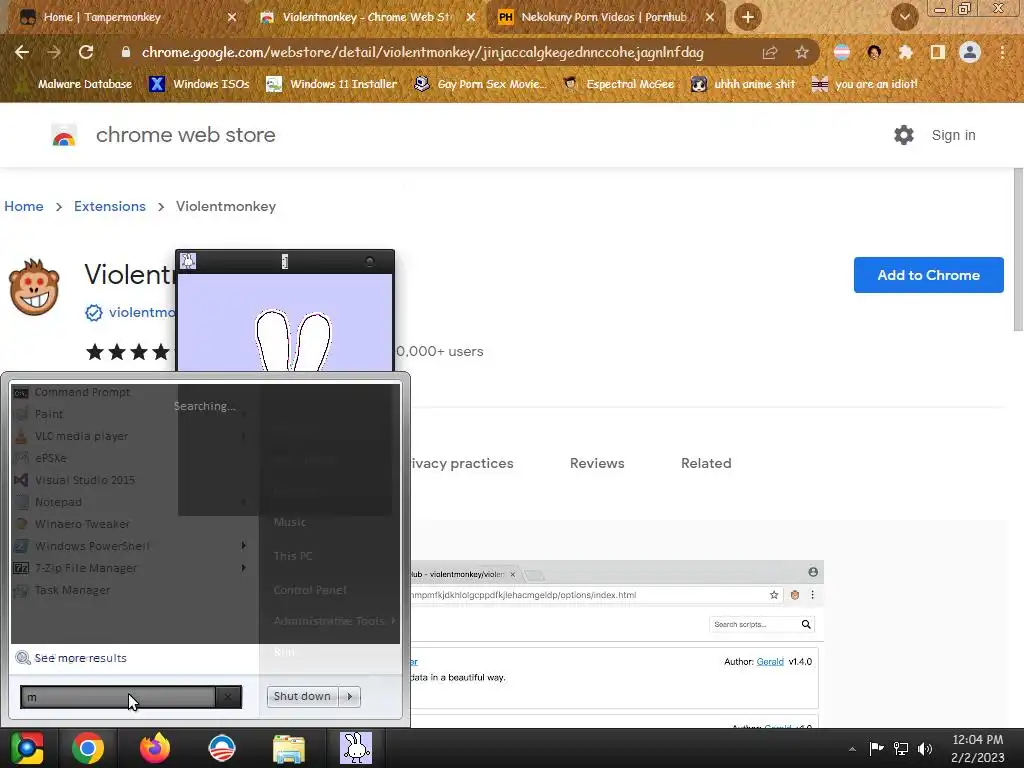The image size is (1024, 768).
Task: Open the bunny app on taskbar
Action: coord(357,748)
